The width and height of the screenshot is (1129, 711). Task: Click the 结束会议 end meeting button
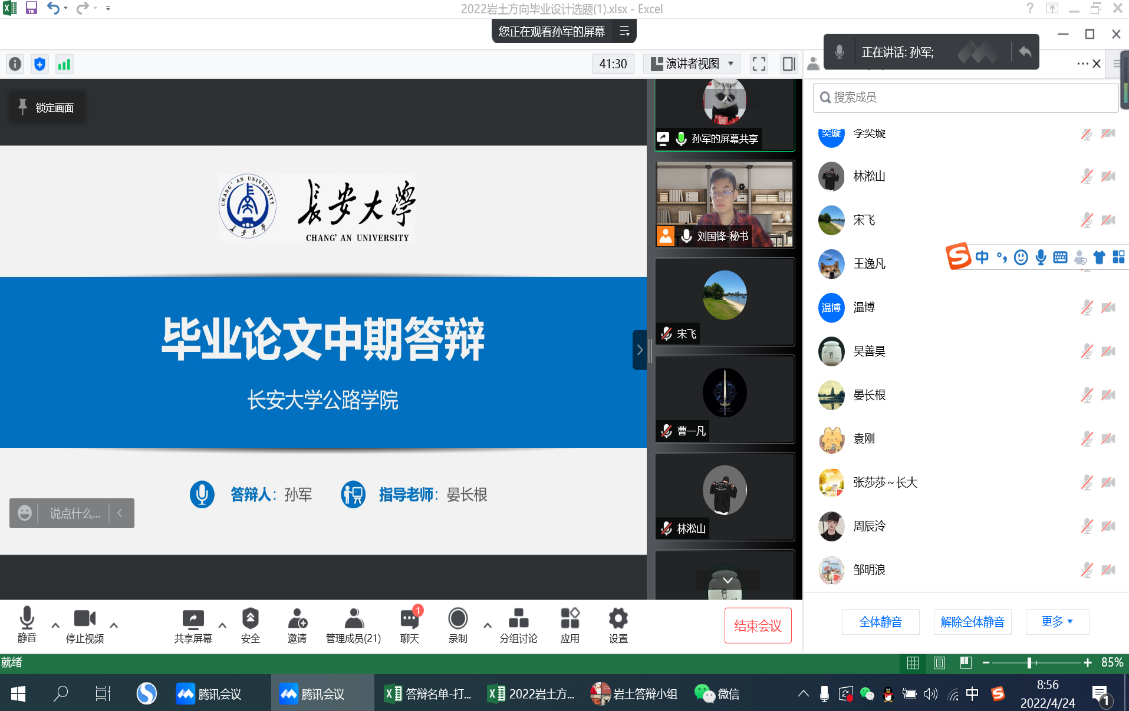[758, 626]
